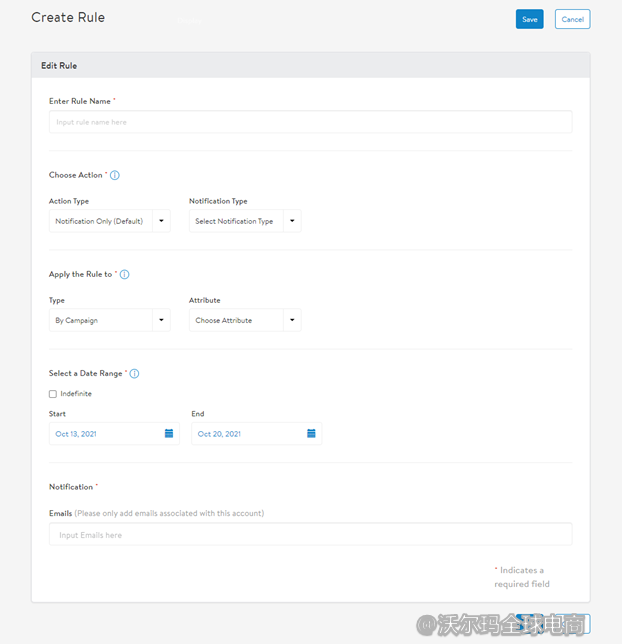Click the info icon beside Apply the Rule to
The width and height of the screenshot is (622, 644).
(x=124, y=274)
